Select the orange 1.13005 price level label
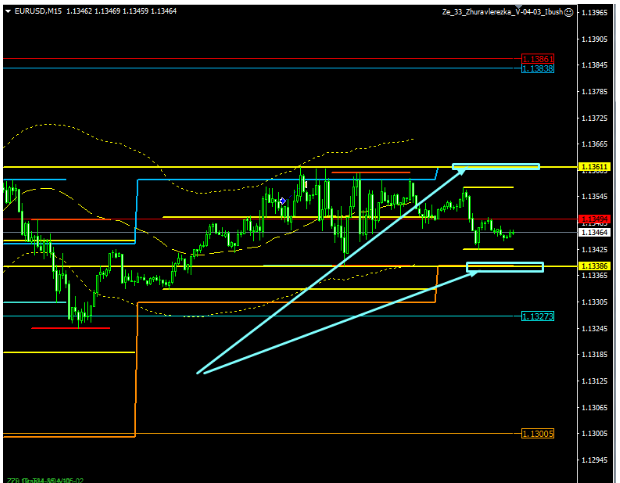Image resolution: width=620 pixels, height=483 pixels. pyautogui.click(x=537, y=434)
